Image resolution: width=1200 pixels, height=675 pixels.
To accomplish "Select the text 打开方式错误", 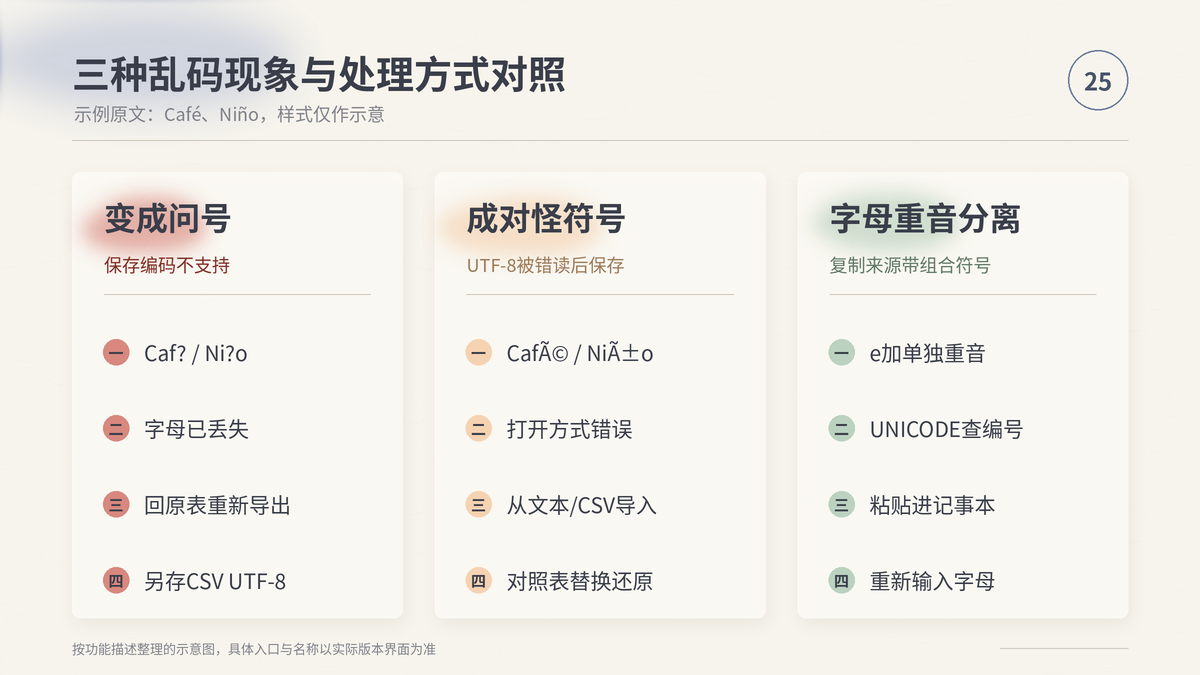I will tap(570, 429).
